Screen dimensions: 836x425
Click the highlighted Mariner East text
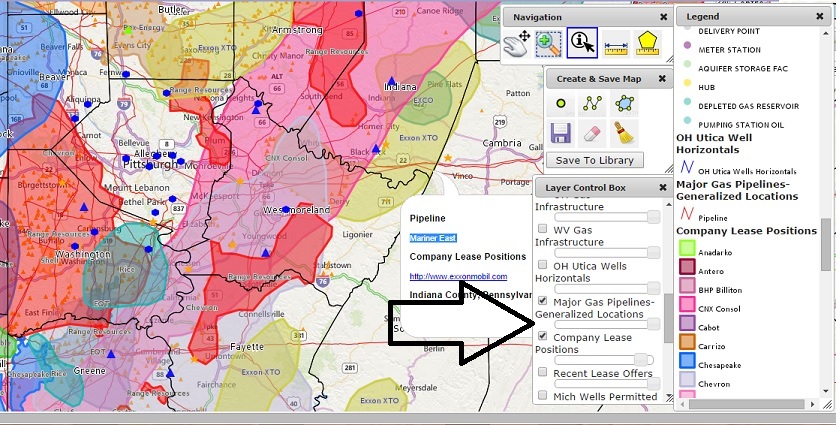pyautogui.click(x=433, y=238)
